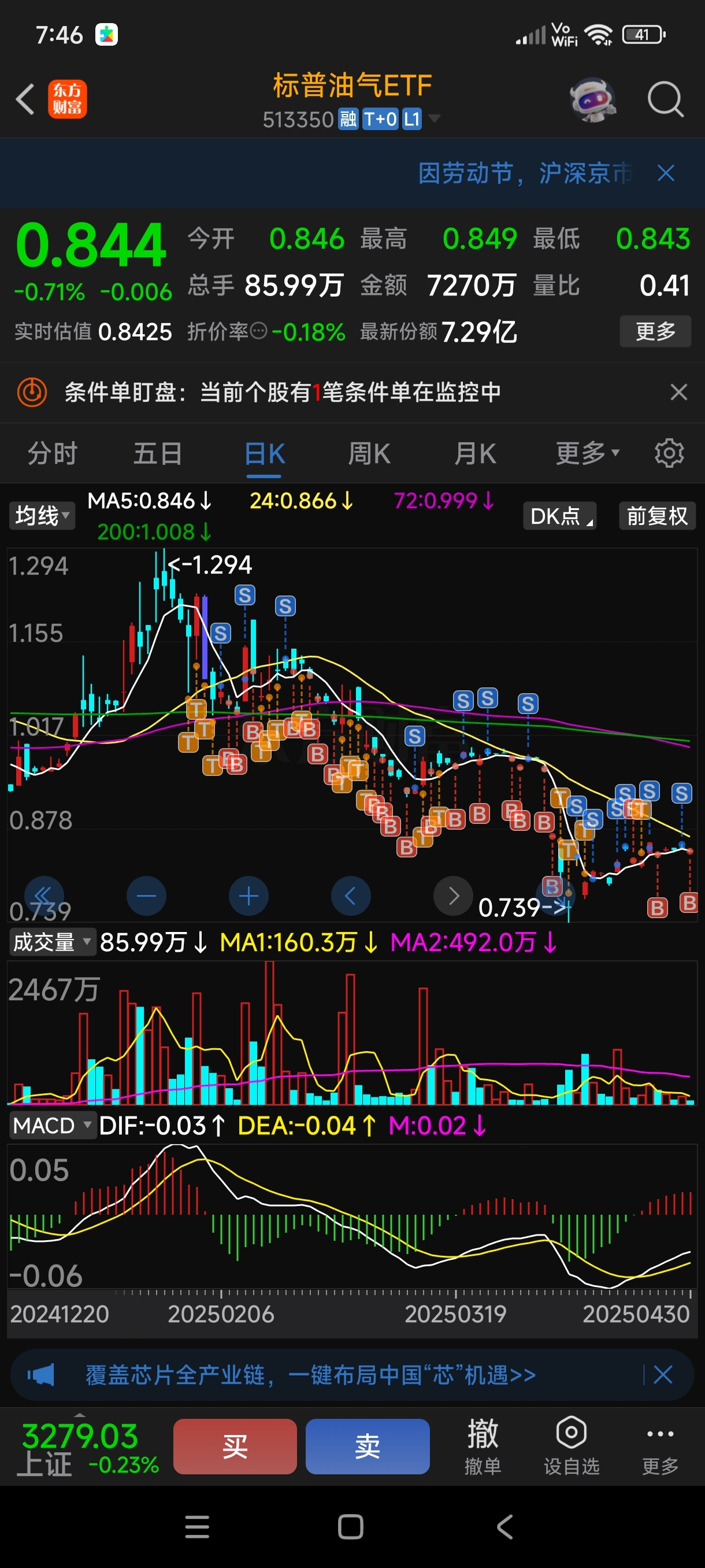Switch to 分时 tab

point(53,453)
